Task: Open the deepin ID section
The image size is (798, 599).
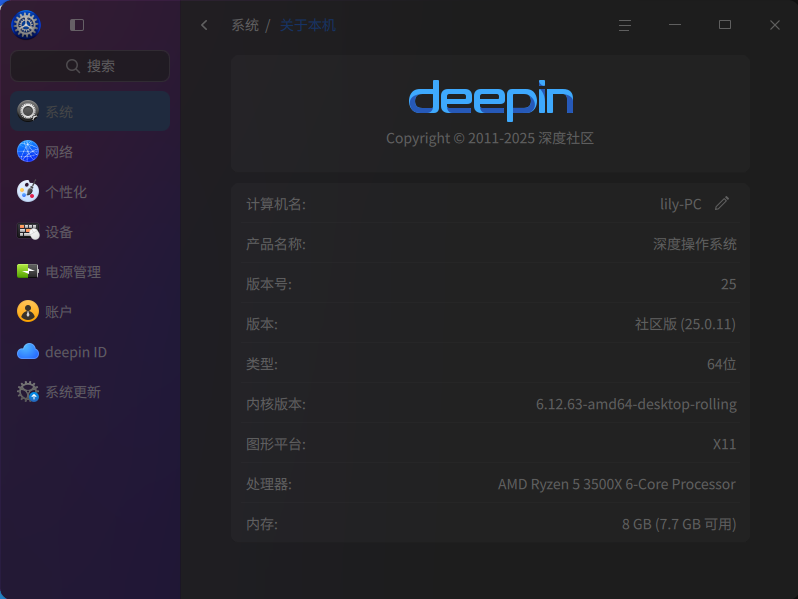Action: pyautogui.click(x=90, y=352)
